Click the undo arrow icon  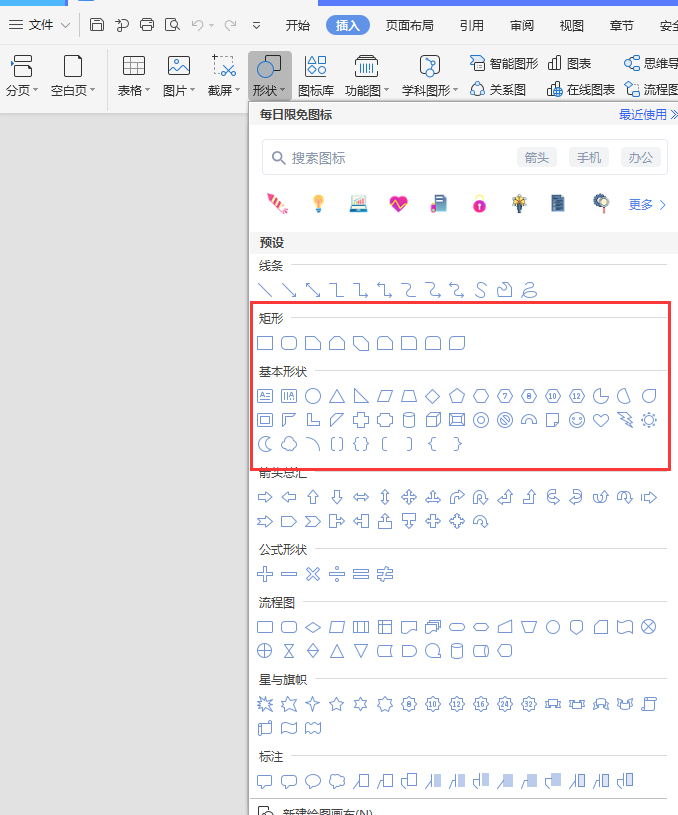[x=198, y=25]
